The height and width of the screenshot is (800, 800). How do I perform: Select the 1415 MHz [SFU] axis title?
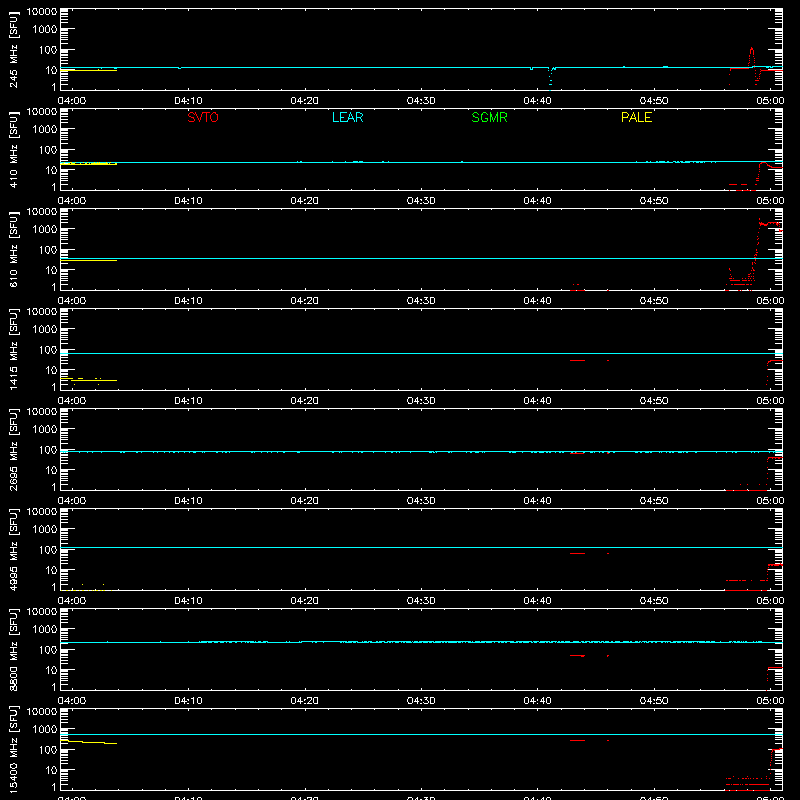13,349
